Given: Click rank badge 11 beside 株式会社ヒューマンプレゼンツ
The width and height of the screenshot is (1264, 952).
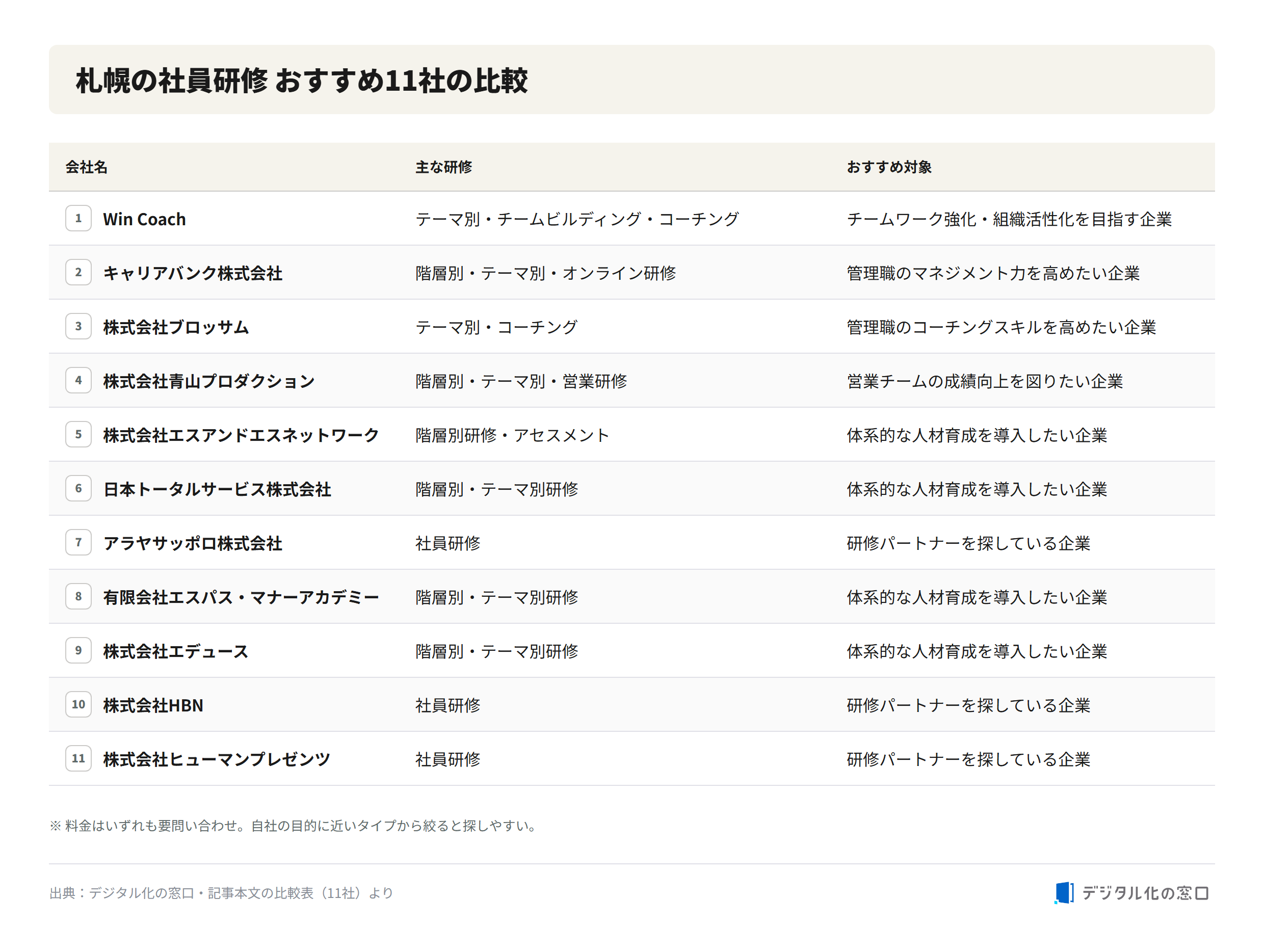Looking at the screenshot, I should [x=78, y=758].
